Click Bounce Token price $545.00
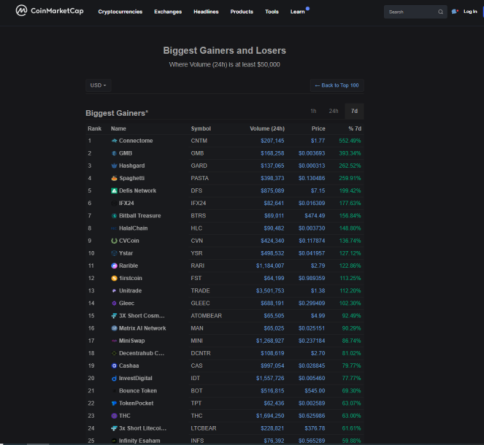Image resolution: width=484 pixels, height=445 pixels. 315,391
